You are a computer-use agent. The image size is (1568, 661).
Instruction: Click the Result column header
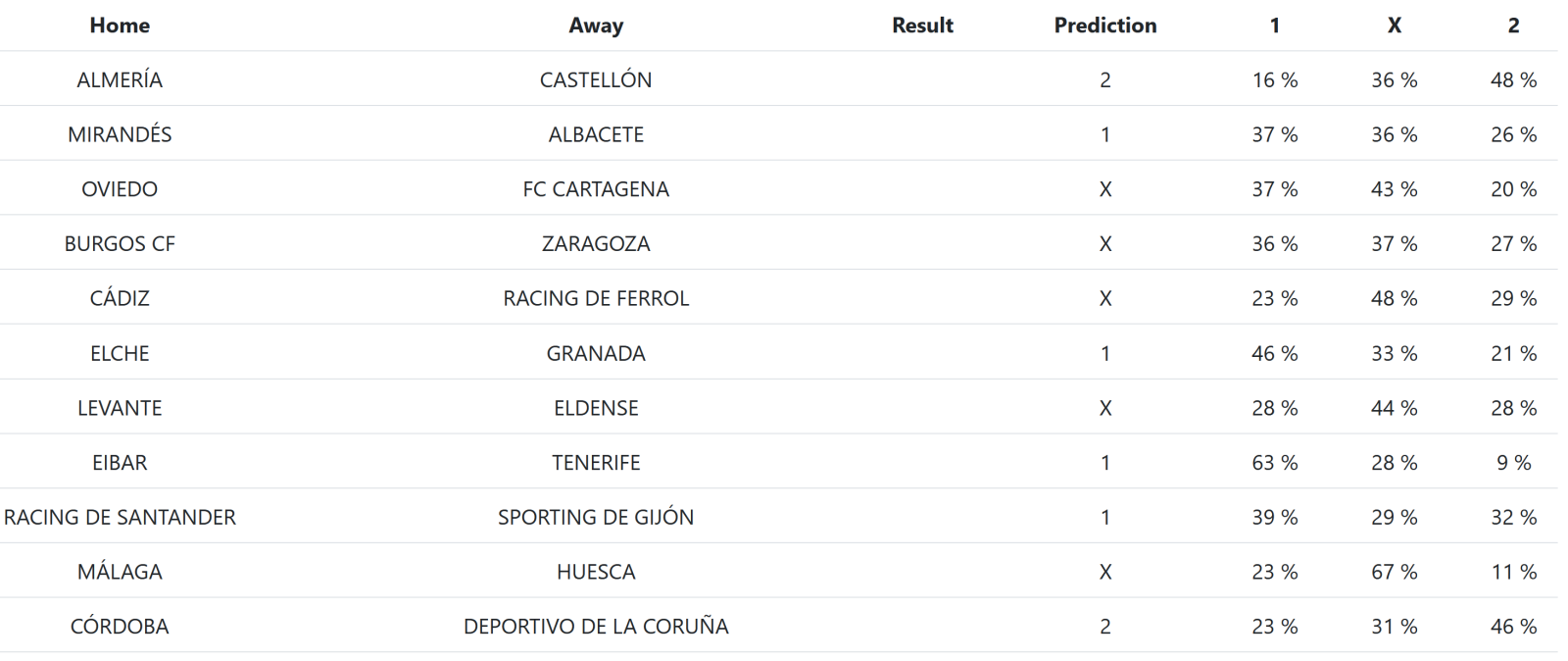[x=922, y=25]
